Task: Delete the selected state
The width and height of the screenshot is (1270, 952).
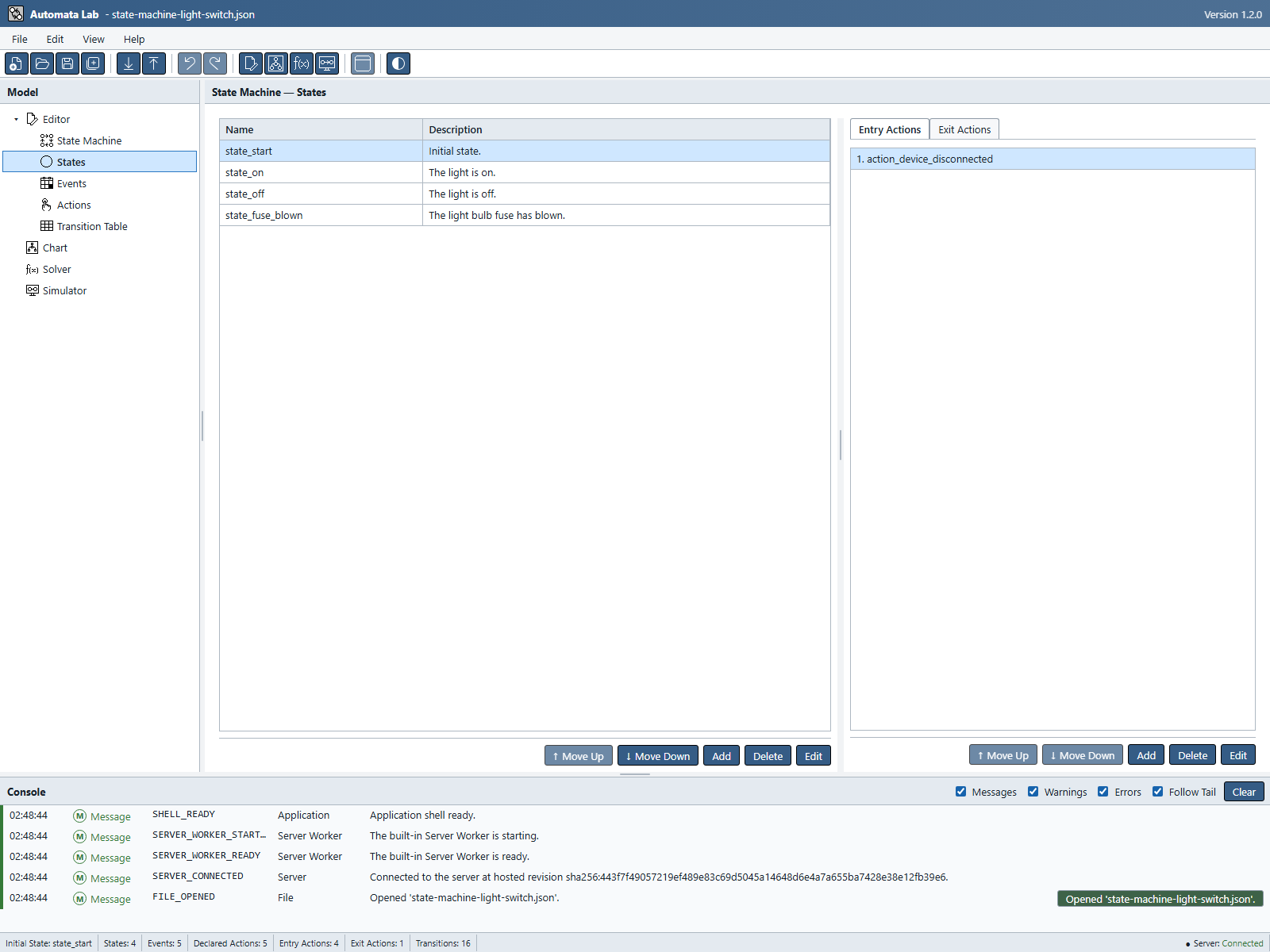Action: pyautogui.click(x=768, y=756)
